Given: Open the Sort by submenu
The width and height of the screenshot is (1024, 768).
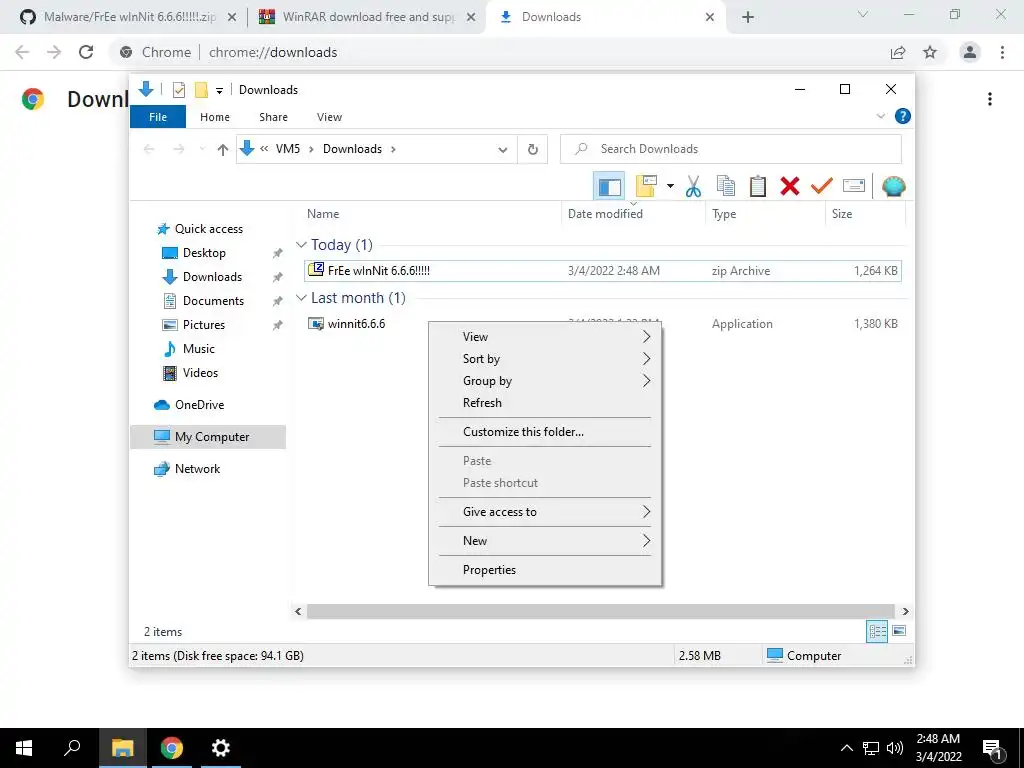Looking at the screenshot, I should (545, 359).
